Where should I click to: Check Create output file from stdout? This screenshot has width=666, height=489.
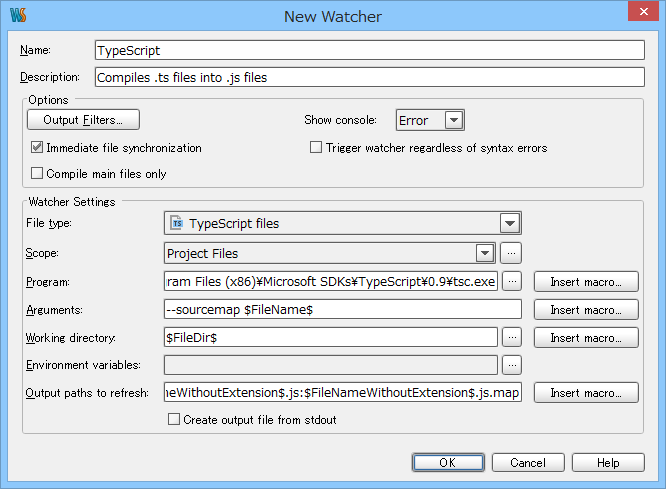click(x=174, y=419)
